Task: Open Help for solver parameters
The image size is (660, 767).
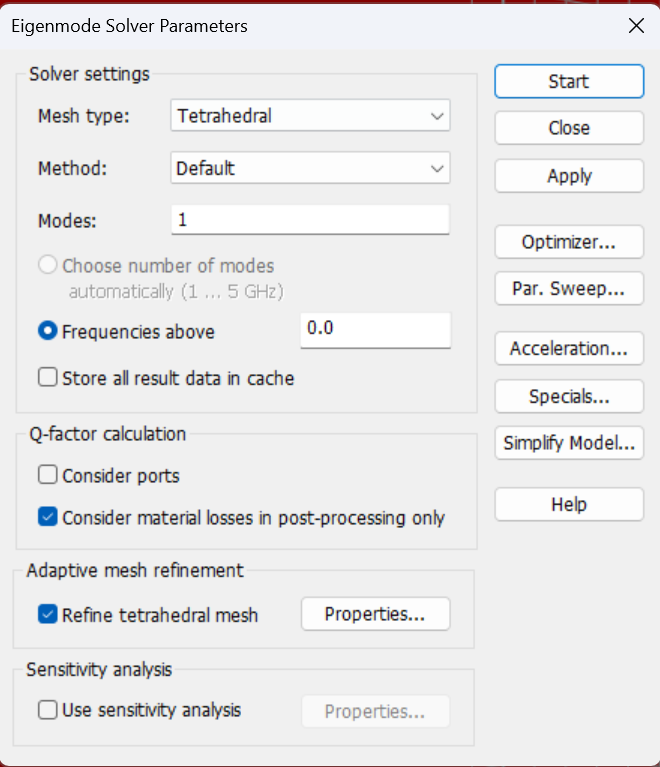Action: (x=569, y=504)
